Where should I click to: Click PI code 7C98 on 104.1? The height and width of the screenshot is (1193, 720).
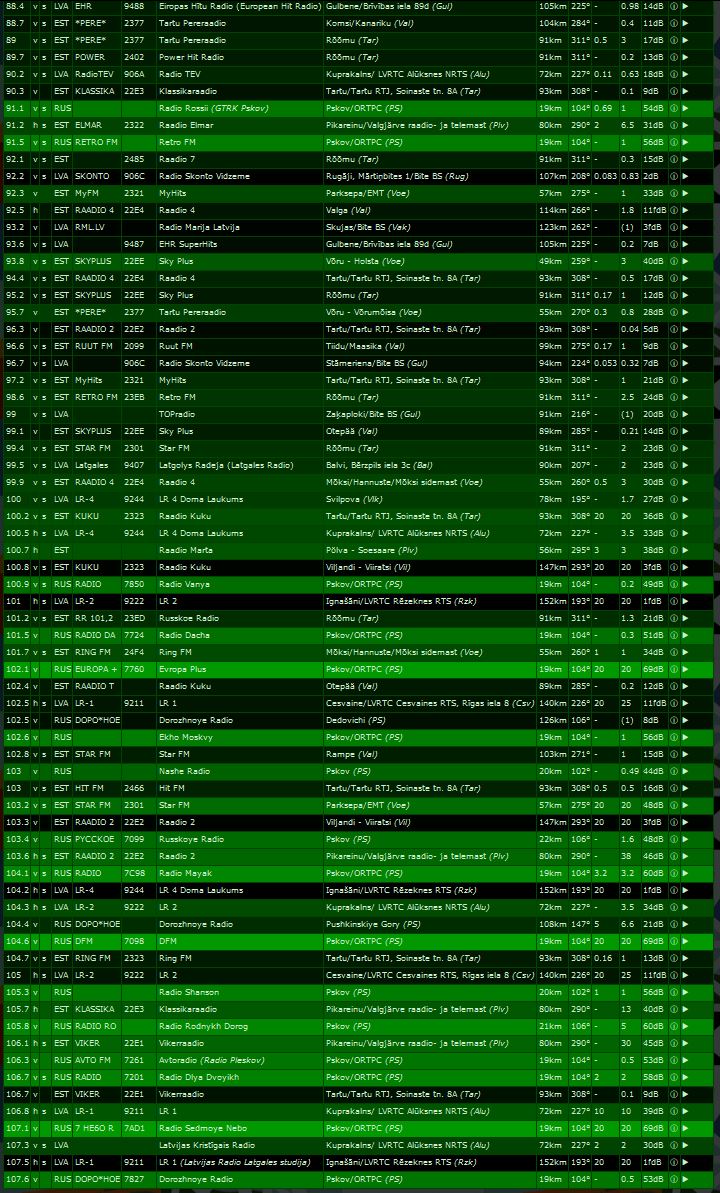pos(134,873)
